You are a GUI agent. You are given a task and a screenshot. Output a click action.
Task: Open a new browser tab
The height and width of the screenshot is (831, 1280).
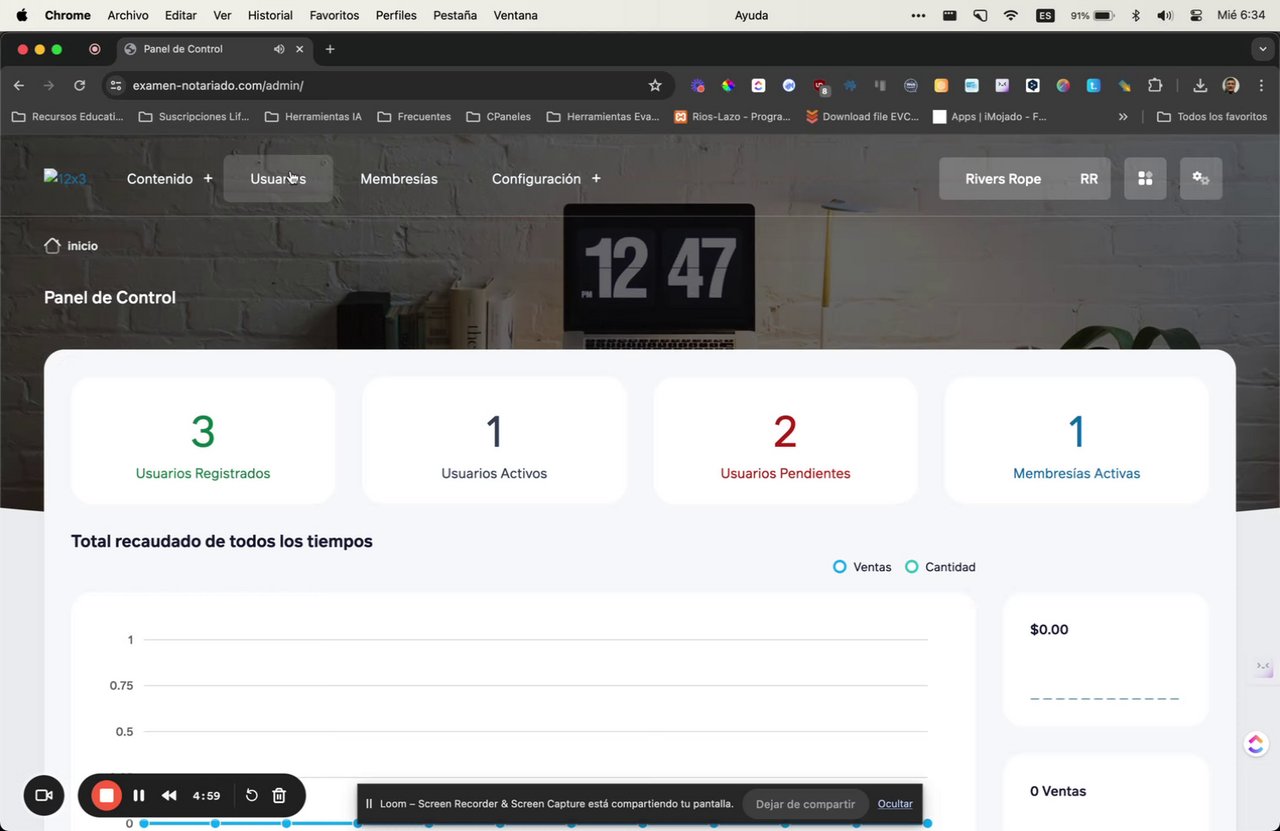[x=330, y=49]
